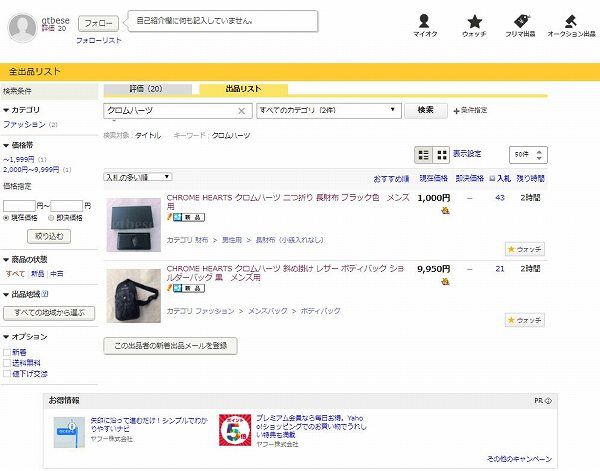The width and height of the screenshot is (600, 471).
Task: Filter by 2,000円~9,999円 price range
Action: pos(31,169)
